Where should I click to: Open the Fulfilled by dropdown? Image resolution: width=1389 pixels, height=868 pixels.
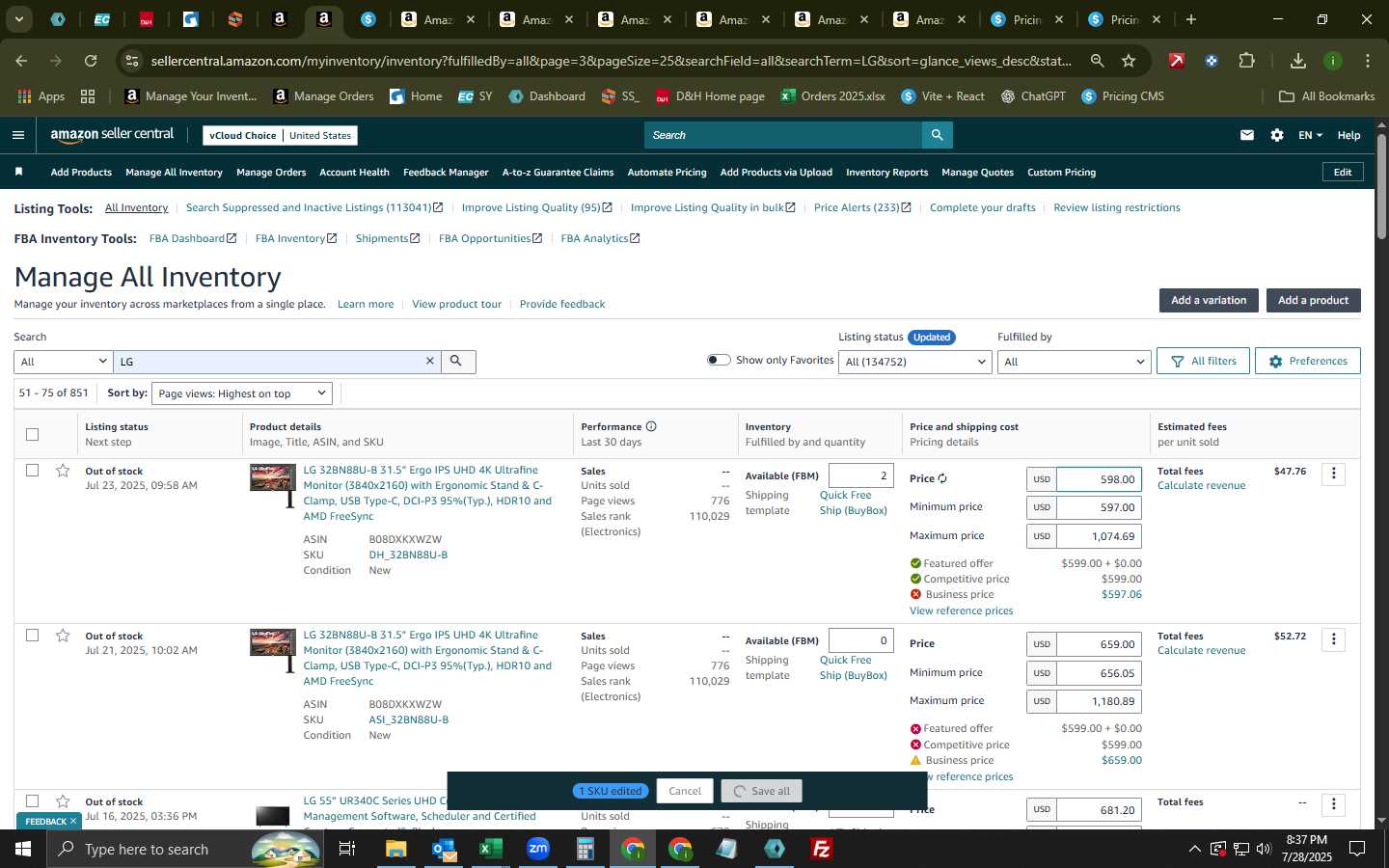click(1073, 362)
